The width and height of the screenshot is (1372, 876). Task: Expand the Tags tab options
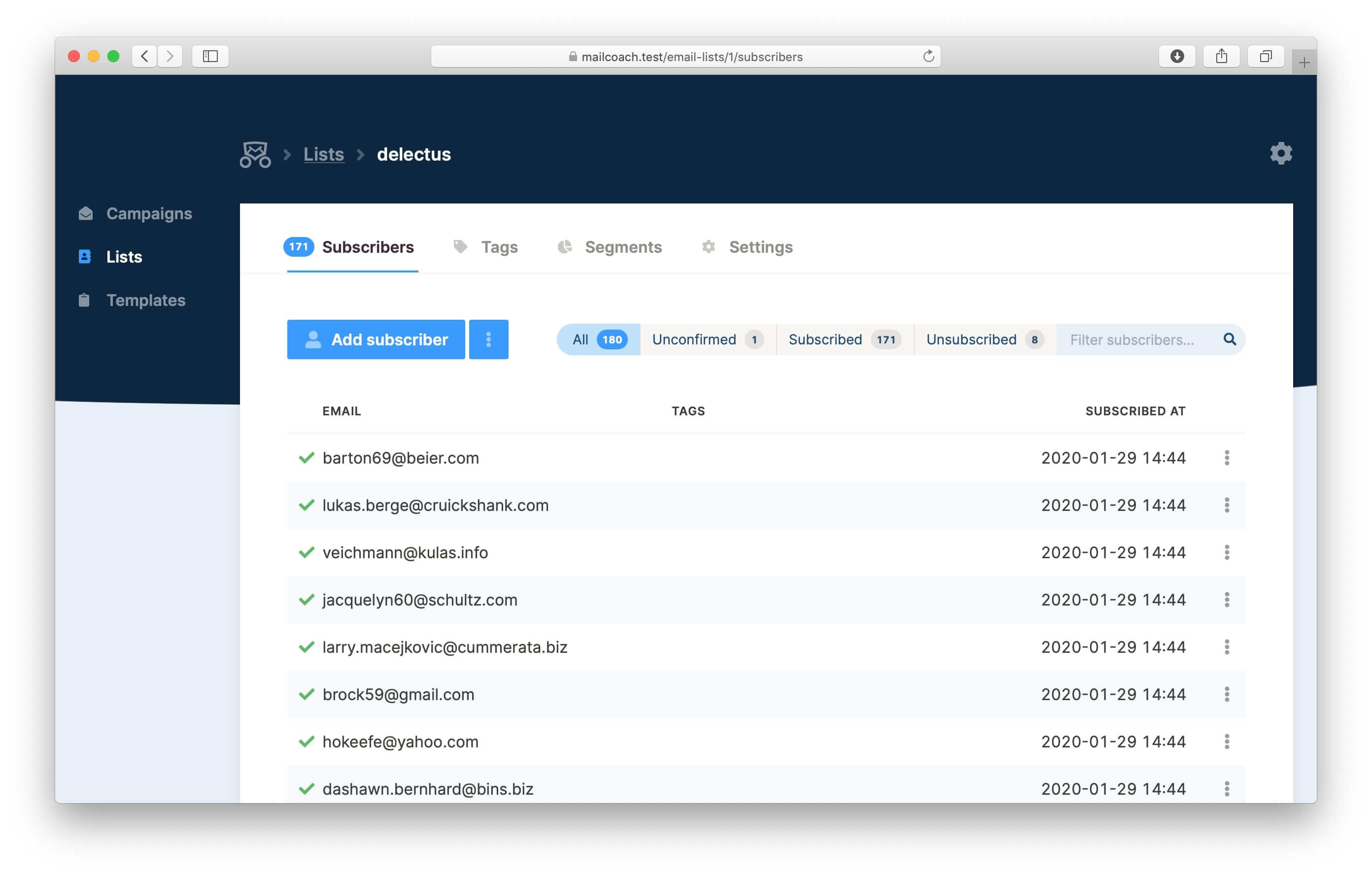tap(499, 247)
